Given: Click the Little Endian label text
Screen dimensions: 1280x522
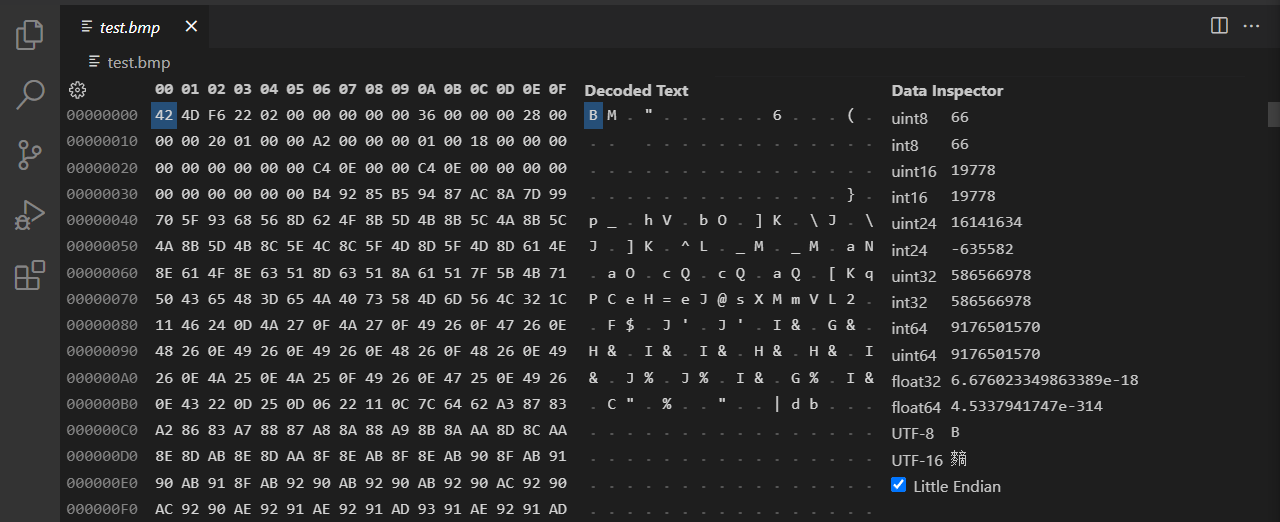Looking at the screenshot, I should pos(957,486).
